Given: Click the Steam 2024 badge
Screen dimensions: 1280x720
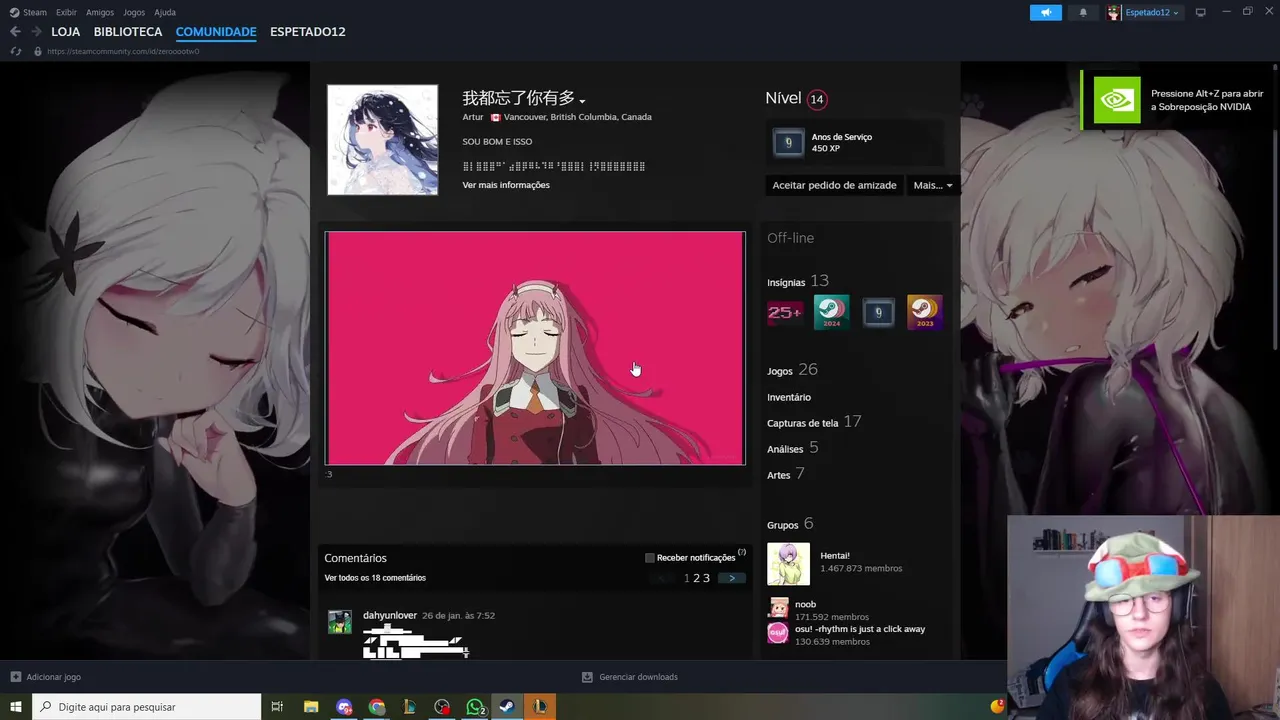Looking at the screenshot, I should point(831,313).
